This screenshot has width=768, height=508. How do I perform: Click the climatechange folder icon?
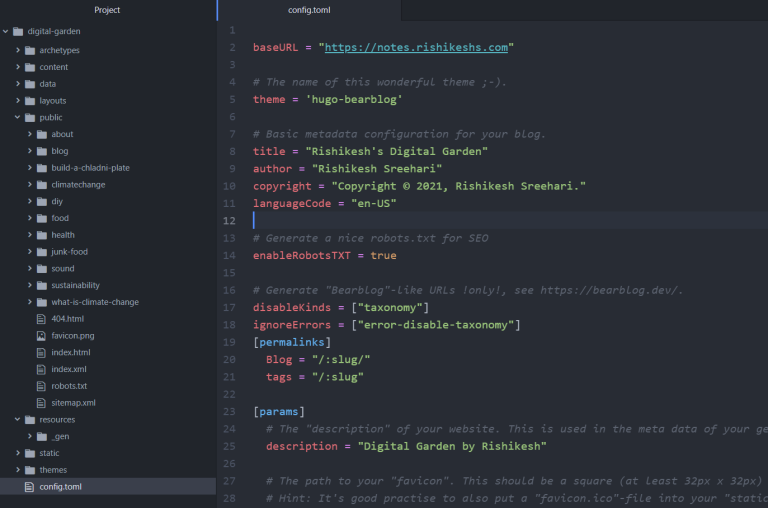[42, 185]
